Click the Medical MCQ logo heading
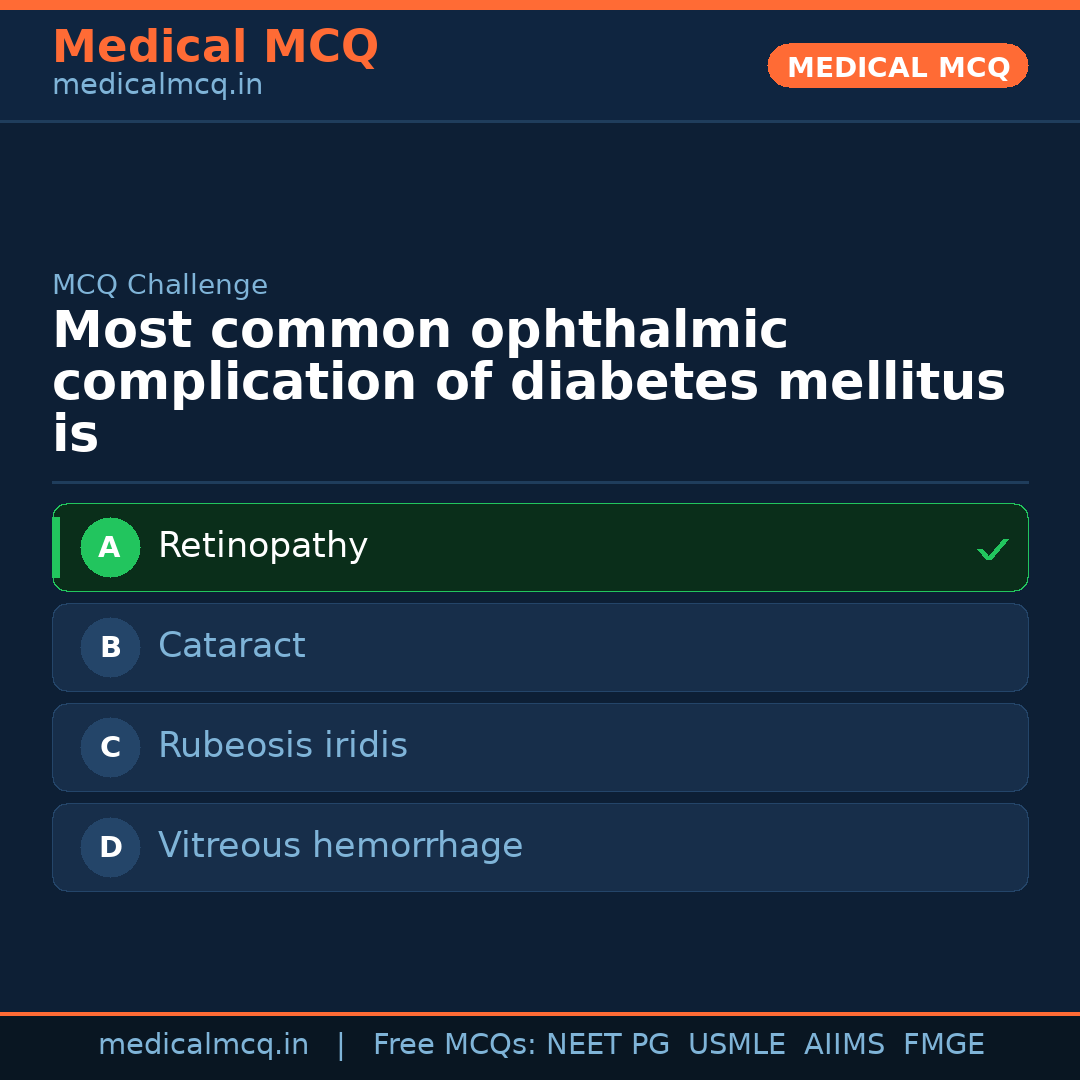Image resolution: width=1080 pixels, height=1080 pixels. point(215,46)
